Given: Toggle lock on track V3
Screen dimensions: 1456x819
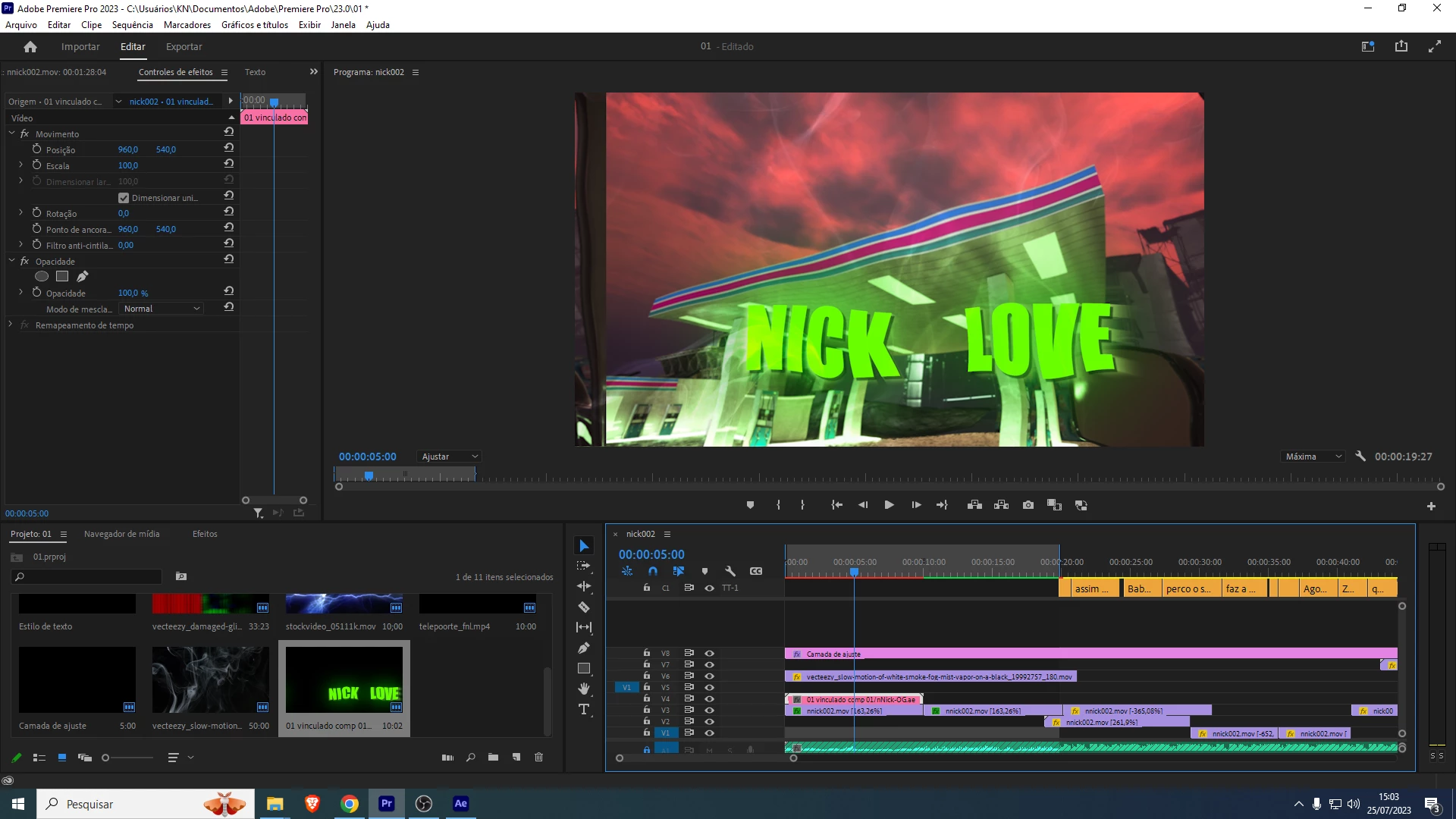Looking at the screenshot, I should tap(646, 710).
